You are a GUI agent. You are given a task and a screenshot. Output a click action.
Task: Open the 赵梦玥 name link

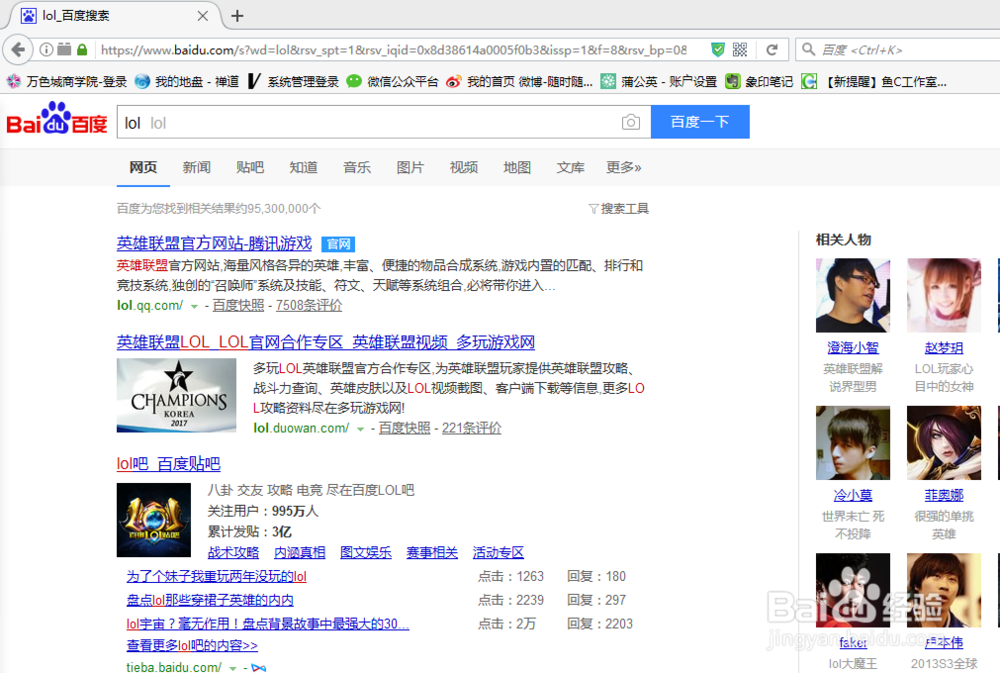(x=944, y=348)
